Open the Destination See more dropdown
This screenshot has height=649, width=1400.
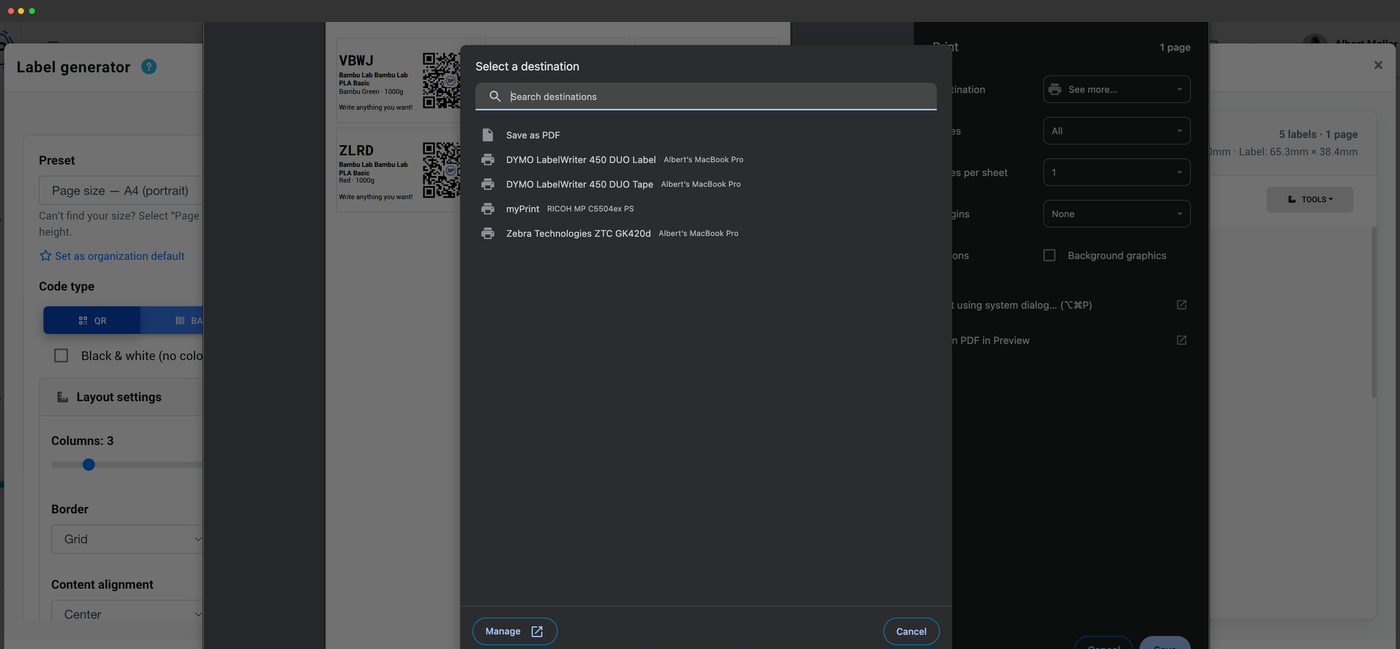(1116, 89)
